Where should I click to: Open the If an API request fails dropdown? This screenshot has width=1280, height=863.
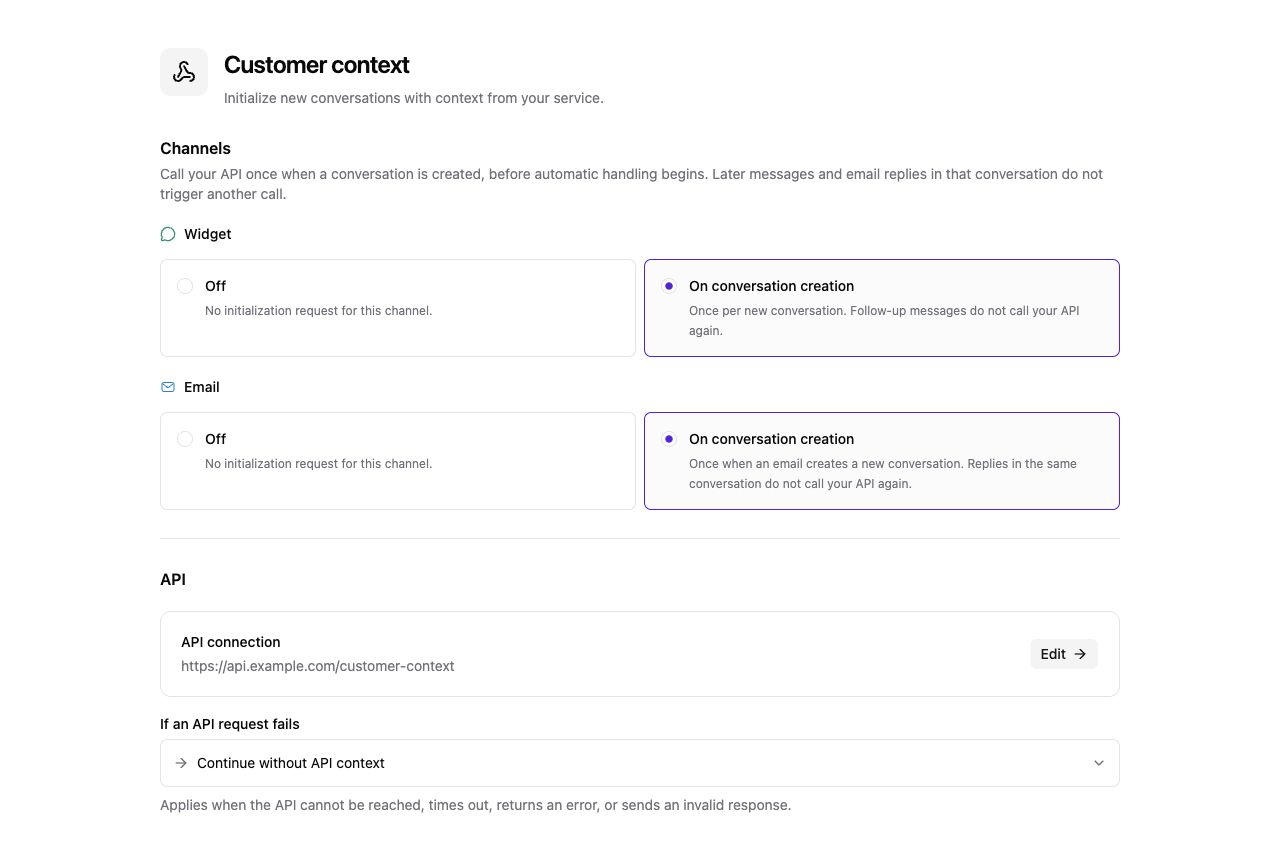640,763
